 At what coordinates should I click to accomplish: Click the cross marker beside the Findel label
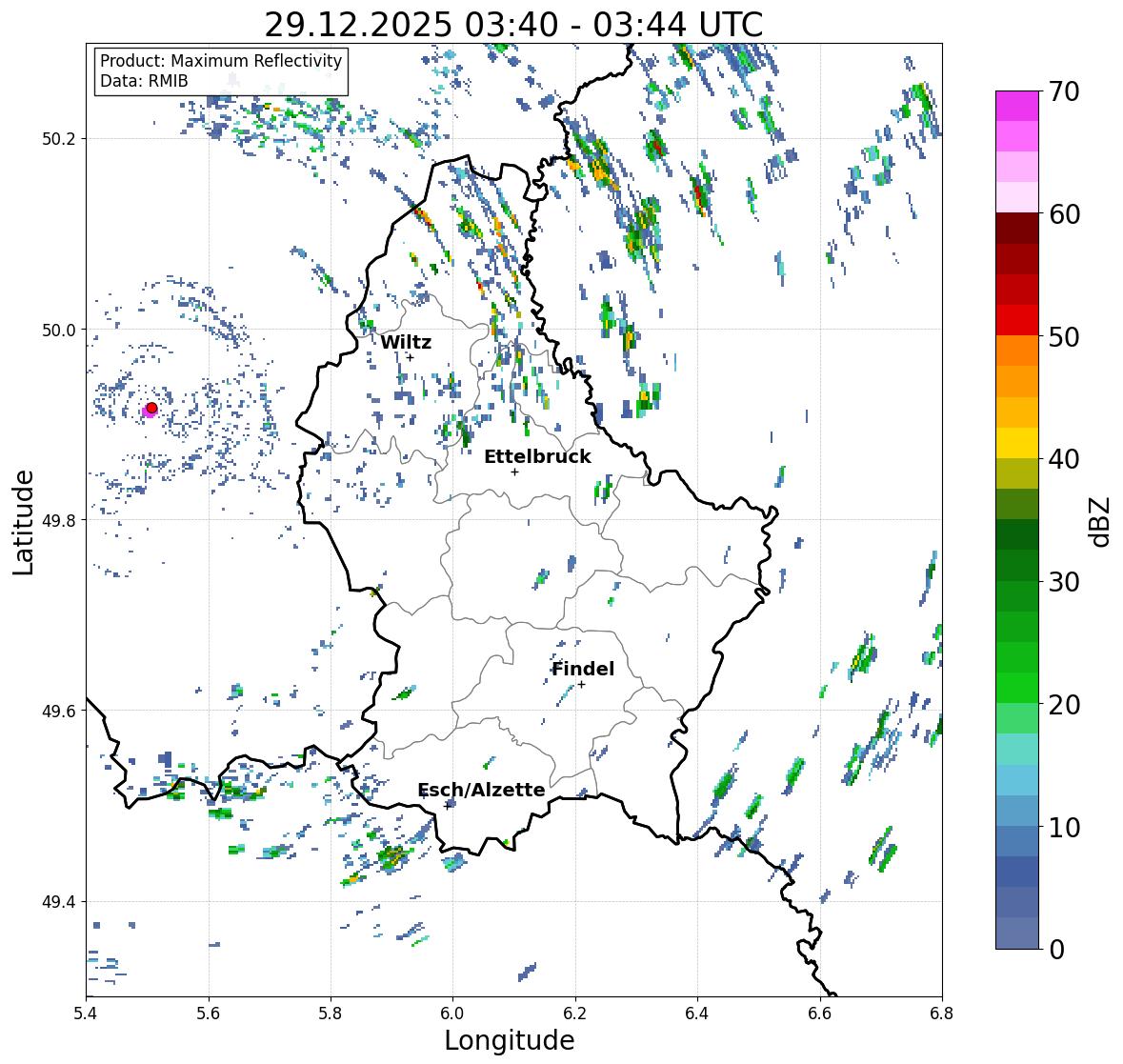point(582,685)
